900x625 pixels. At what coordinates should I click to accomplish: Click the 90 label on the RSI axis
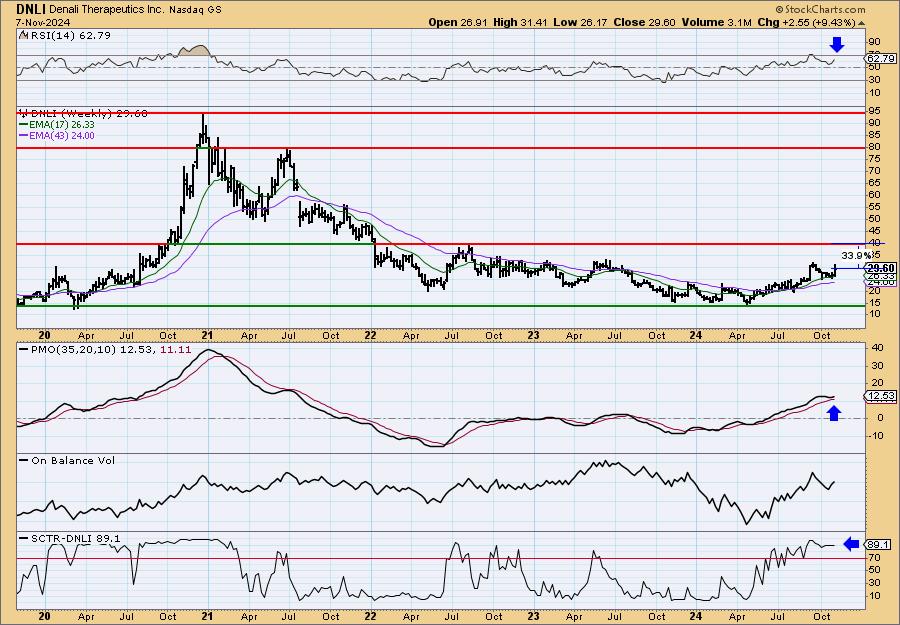[x=874, y=42]
